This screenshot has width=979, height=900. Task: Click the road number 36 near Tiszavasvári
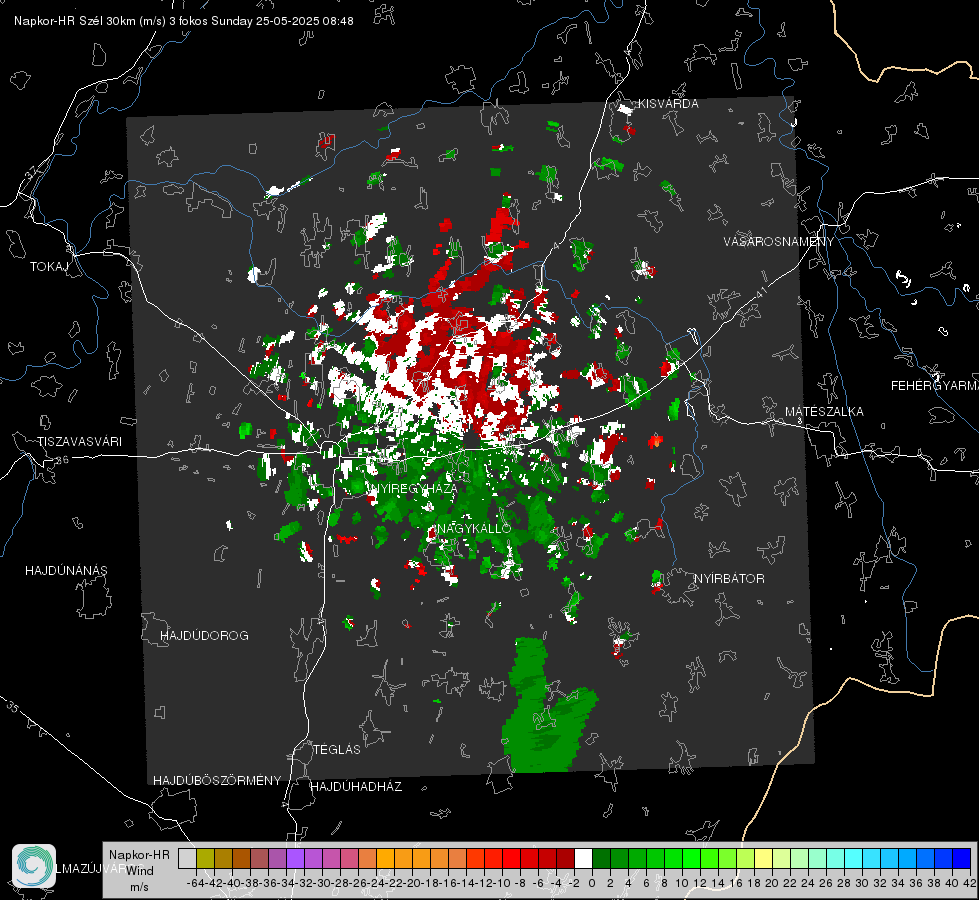[x=62, y=460]
